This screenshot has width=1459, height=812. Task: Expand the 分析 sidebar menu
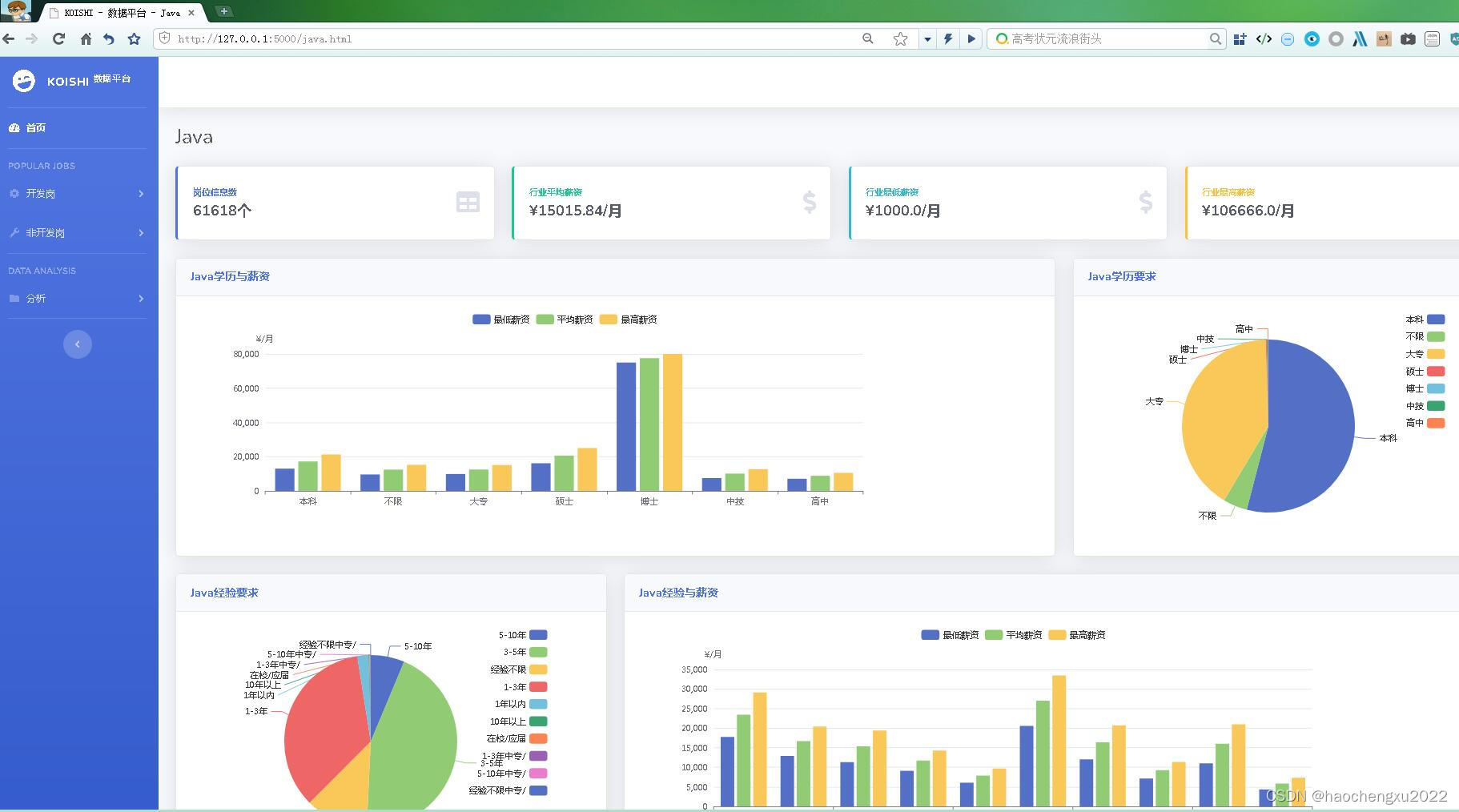tap(78, 299)
